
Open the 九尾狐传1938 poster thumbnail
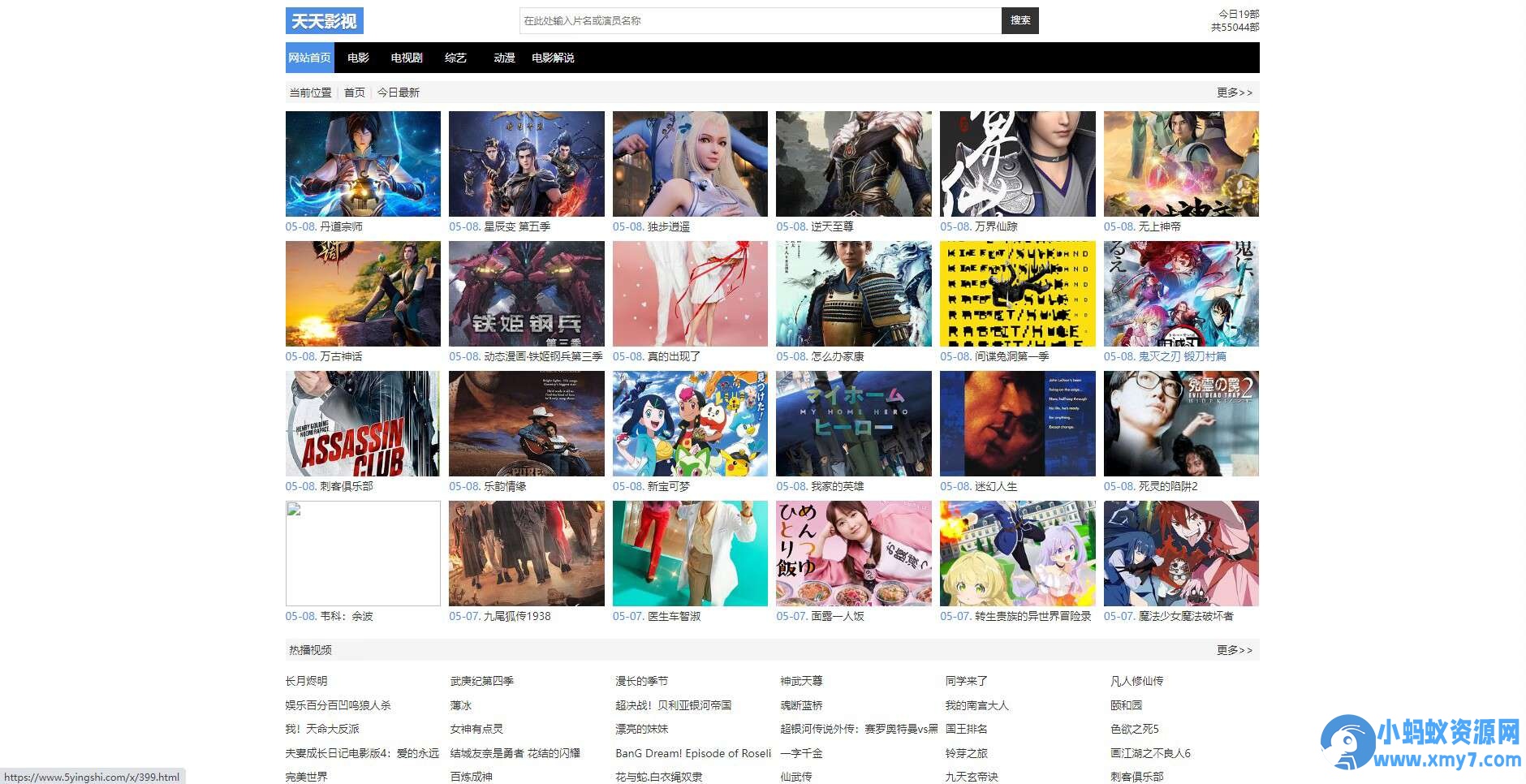click(x=527, y=554)
